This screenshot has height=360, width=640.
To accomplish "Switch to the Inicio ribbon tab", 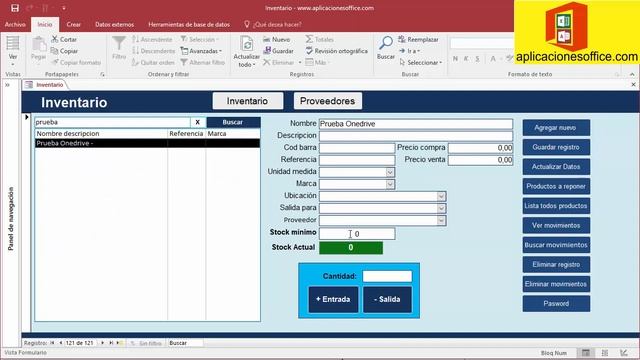I will [45, 24].
